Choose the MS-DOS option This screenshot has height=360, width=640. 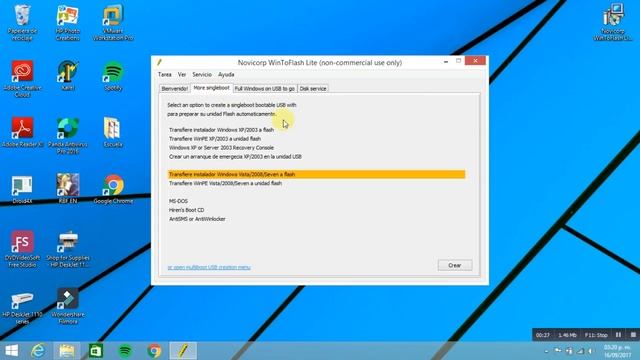point(178,201)
